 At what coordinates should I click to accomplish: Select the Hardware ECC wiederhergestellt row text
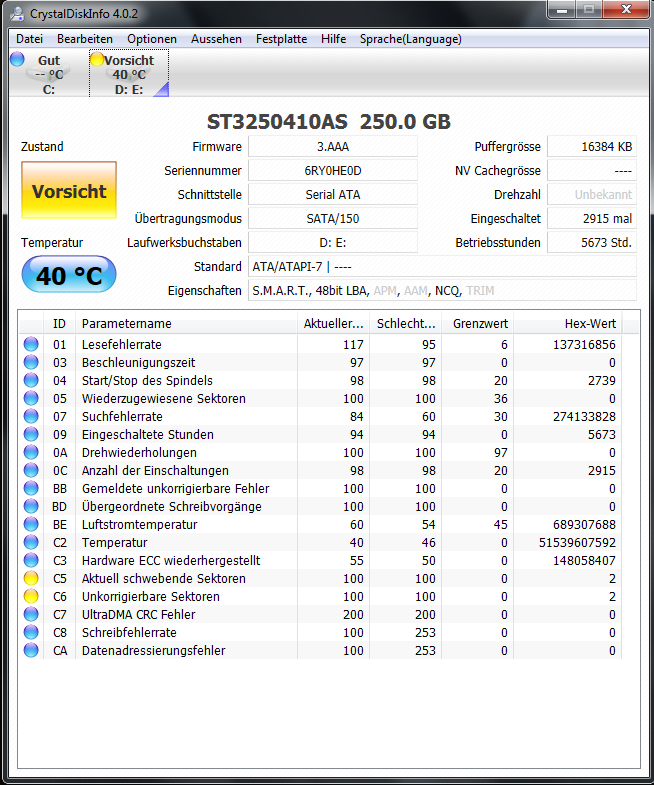(171, 561)
